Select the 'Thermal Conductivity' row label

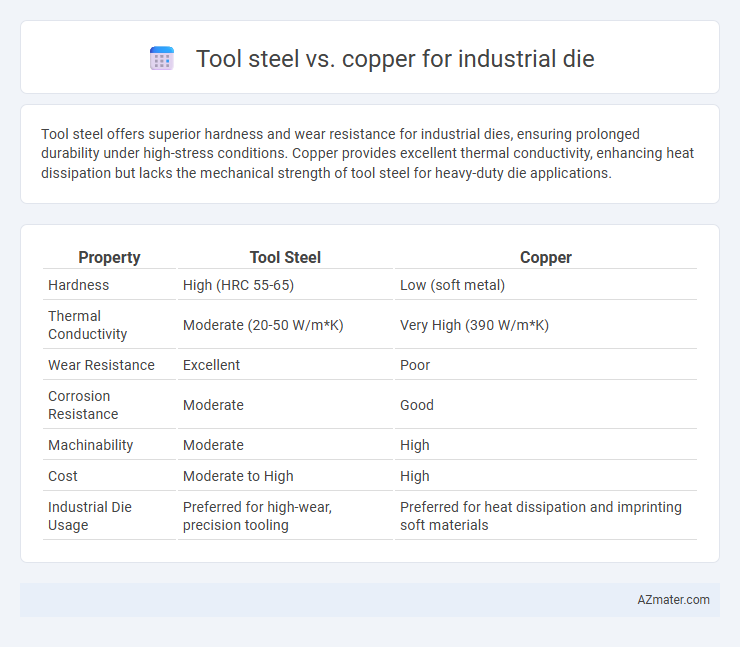[x=87, y=325]
